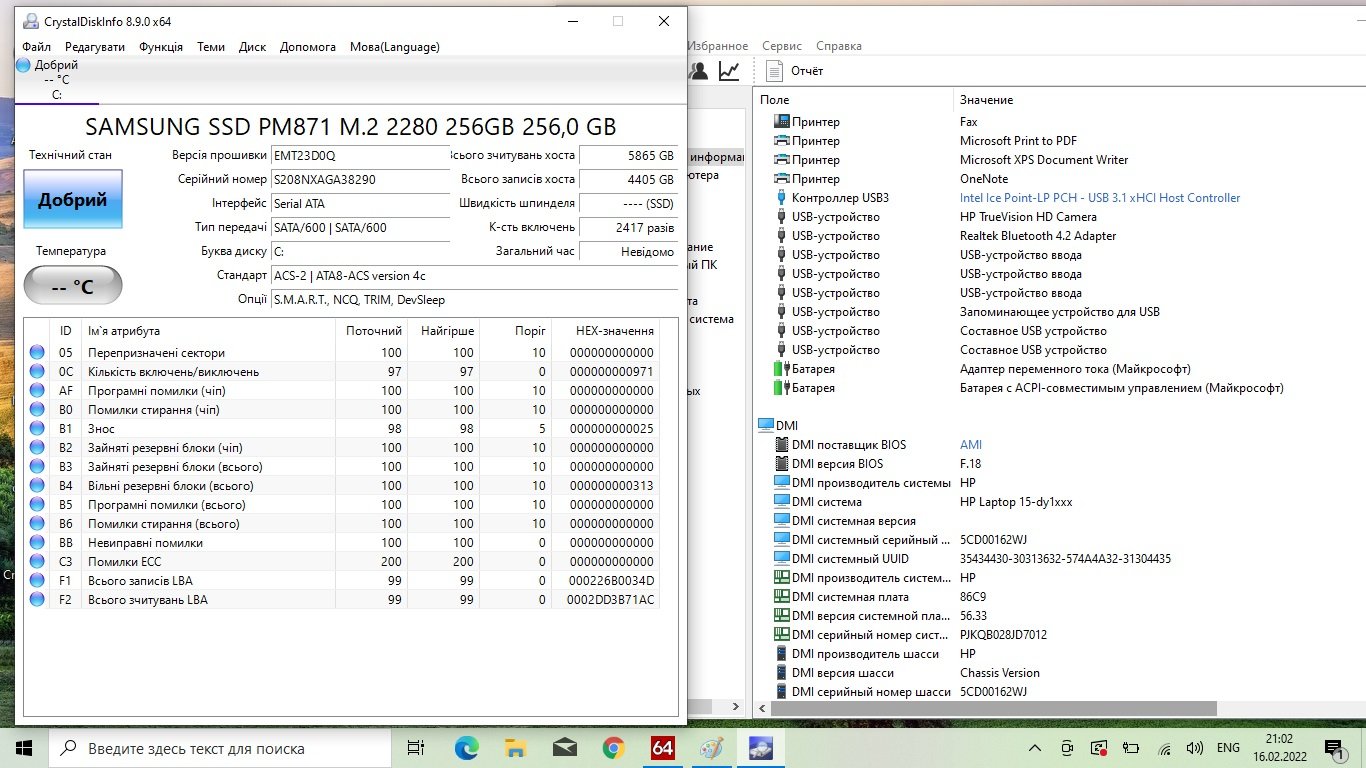1366x768 pixels.
Task: Open File Explorer from the taskbar
Action: click(515, 748)
